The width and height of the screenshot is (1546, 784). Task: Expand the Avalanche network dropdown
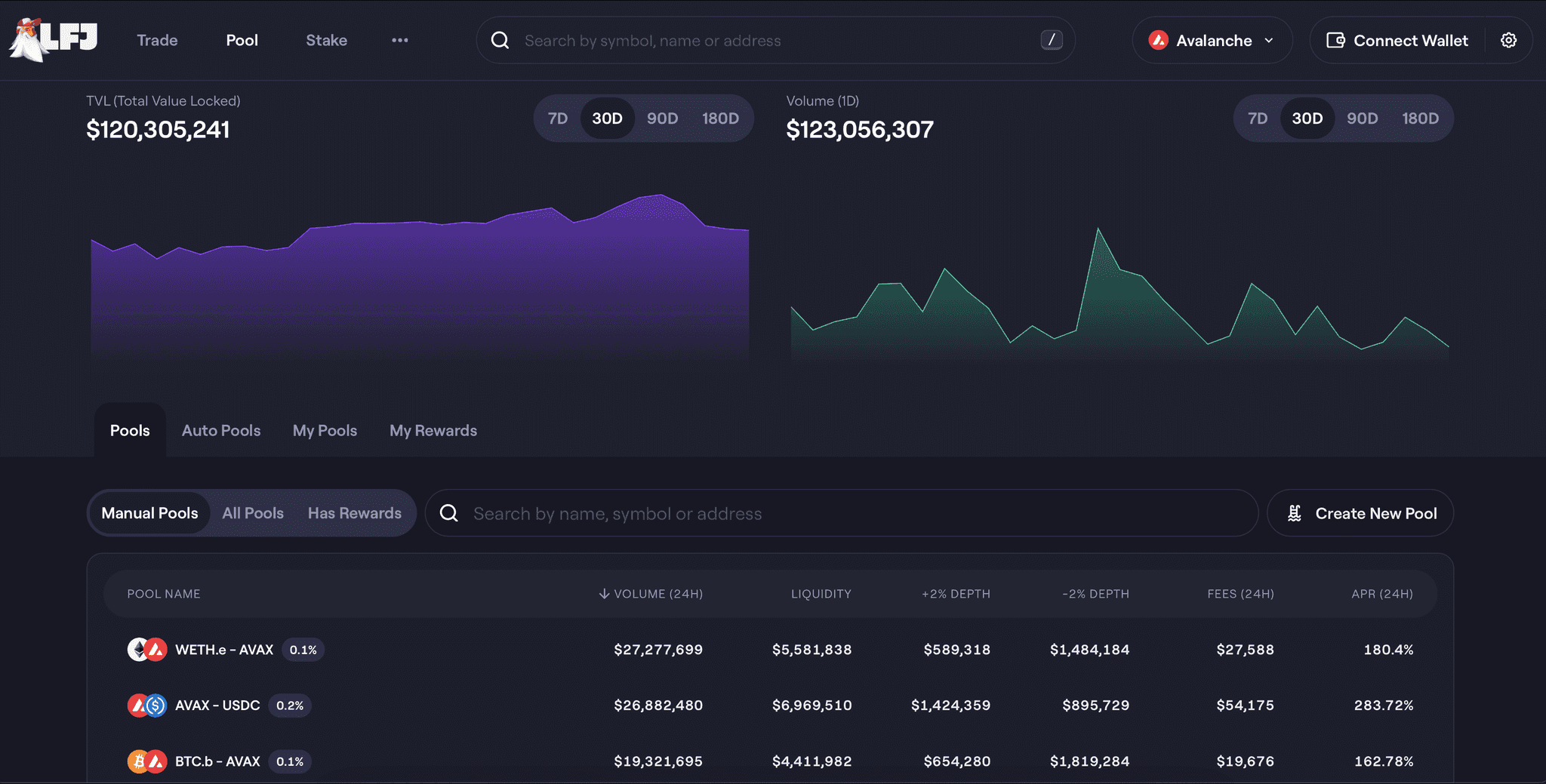click(1212, 41)
